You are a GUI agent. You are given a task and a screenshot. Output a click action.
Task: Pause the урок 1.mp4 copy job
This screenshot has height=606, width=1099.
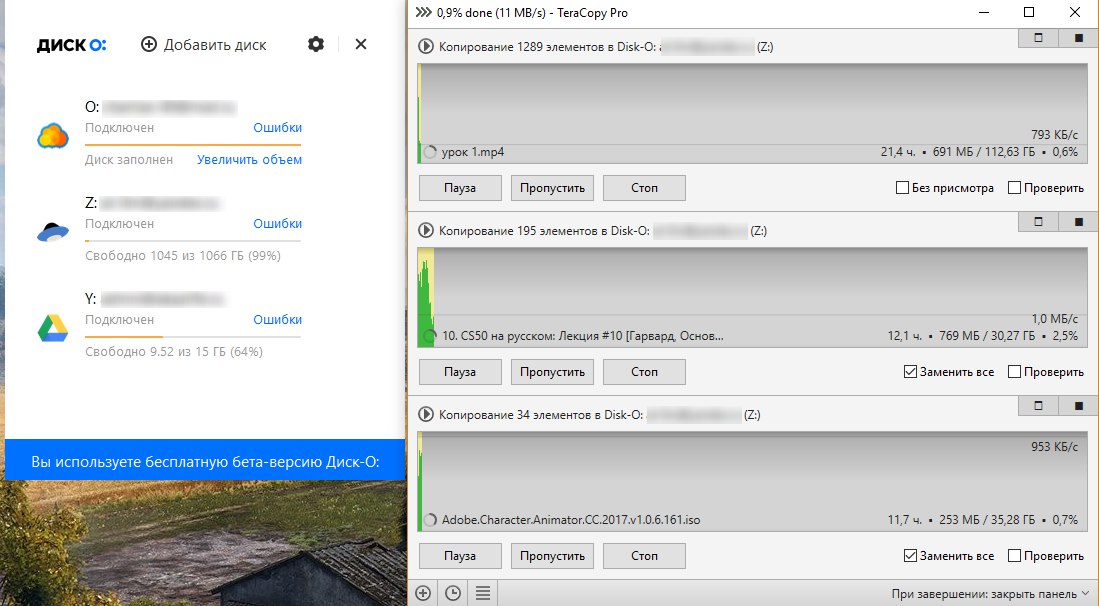pos(460,188)
